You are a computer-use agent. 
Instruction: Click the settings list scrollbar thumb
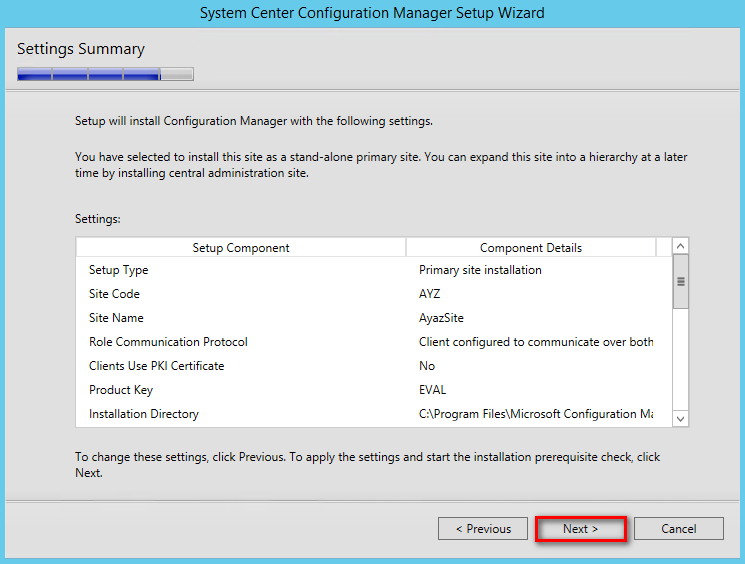pos(680,282)
